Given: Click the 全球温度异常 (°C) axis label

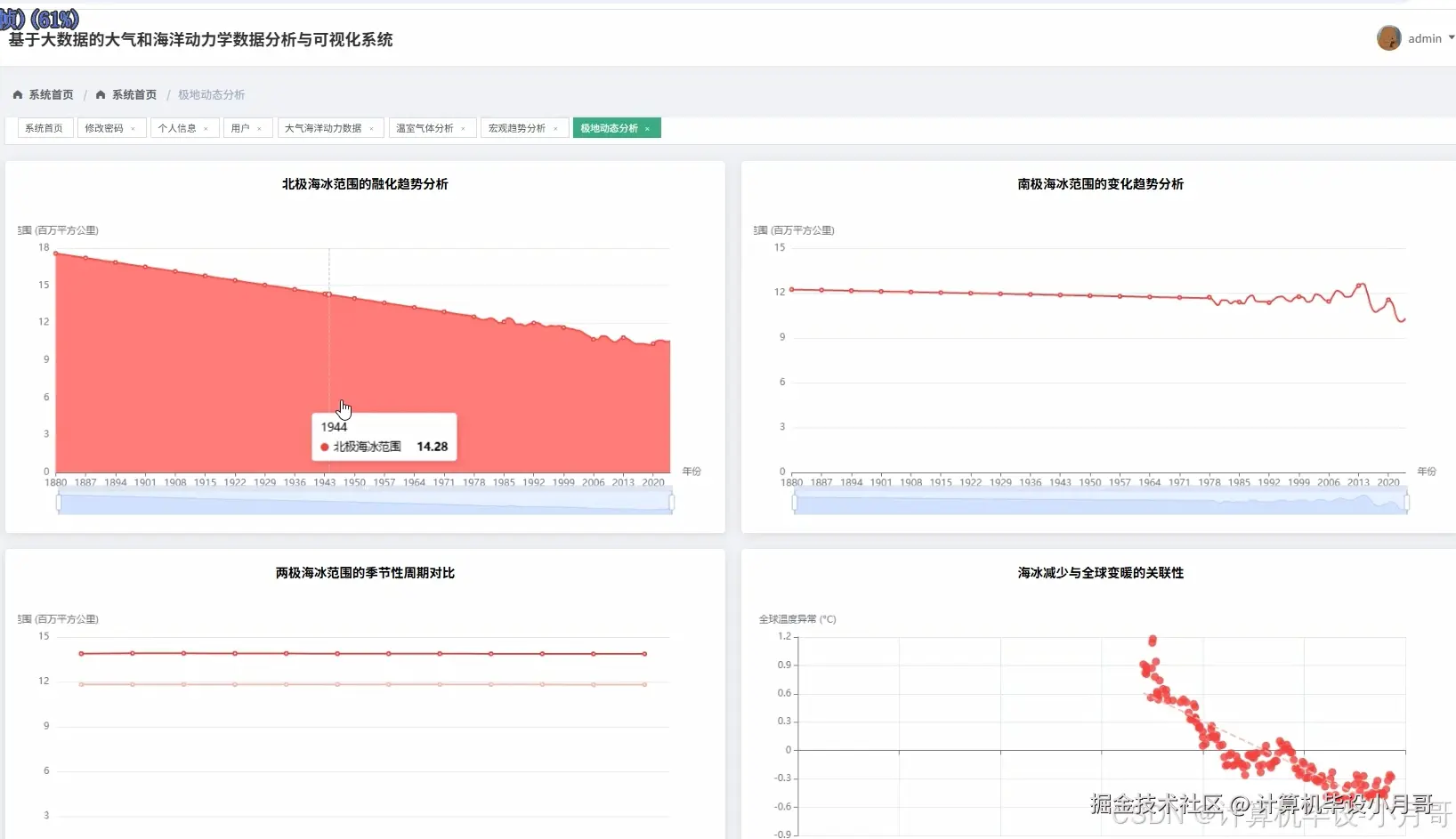Looking at the screenshot, I should coord(797,619).
